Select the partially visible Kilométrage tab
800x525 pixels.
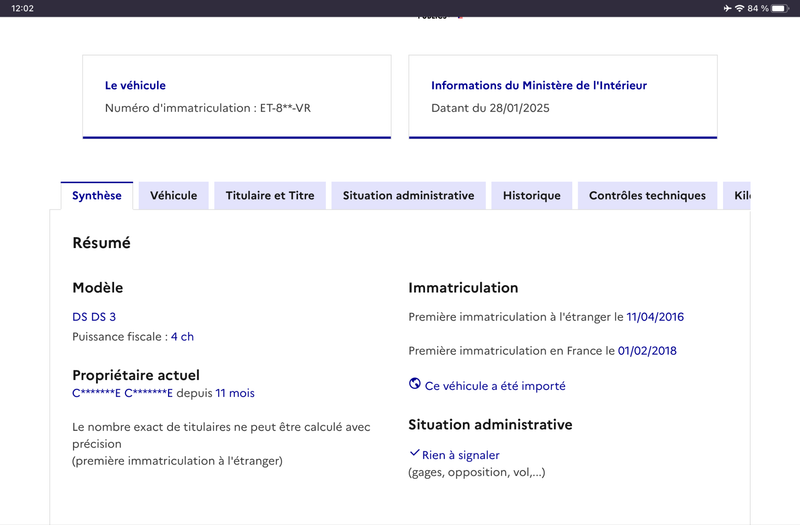[737, 195]
